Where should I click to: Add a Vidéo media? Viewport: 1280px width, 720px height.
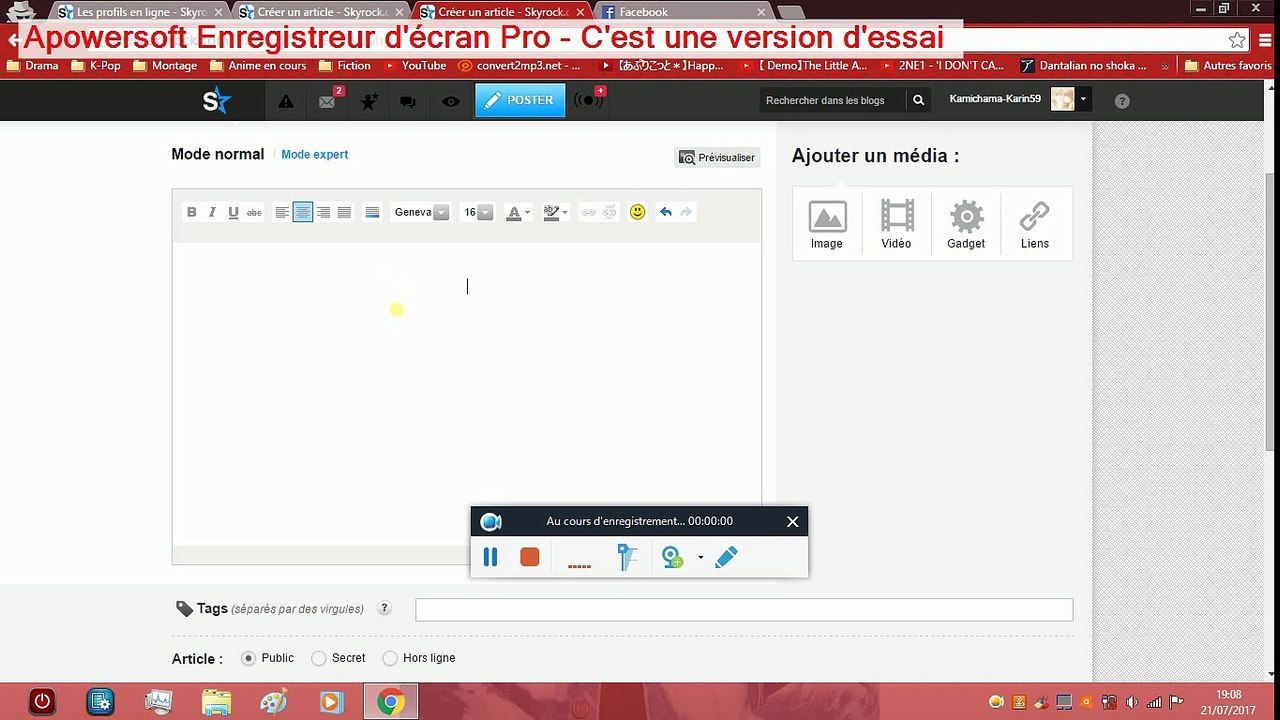click(897, 224)
